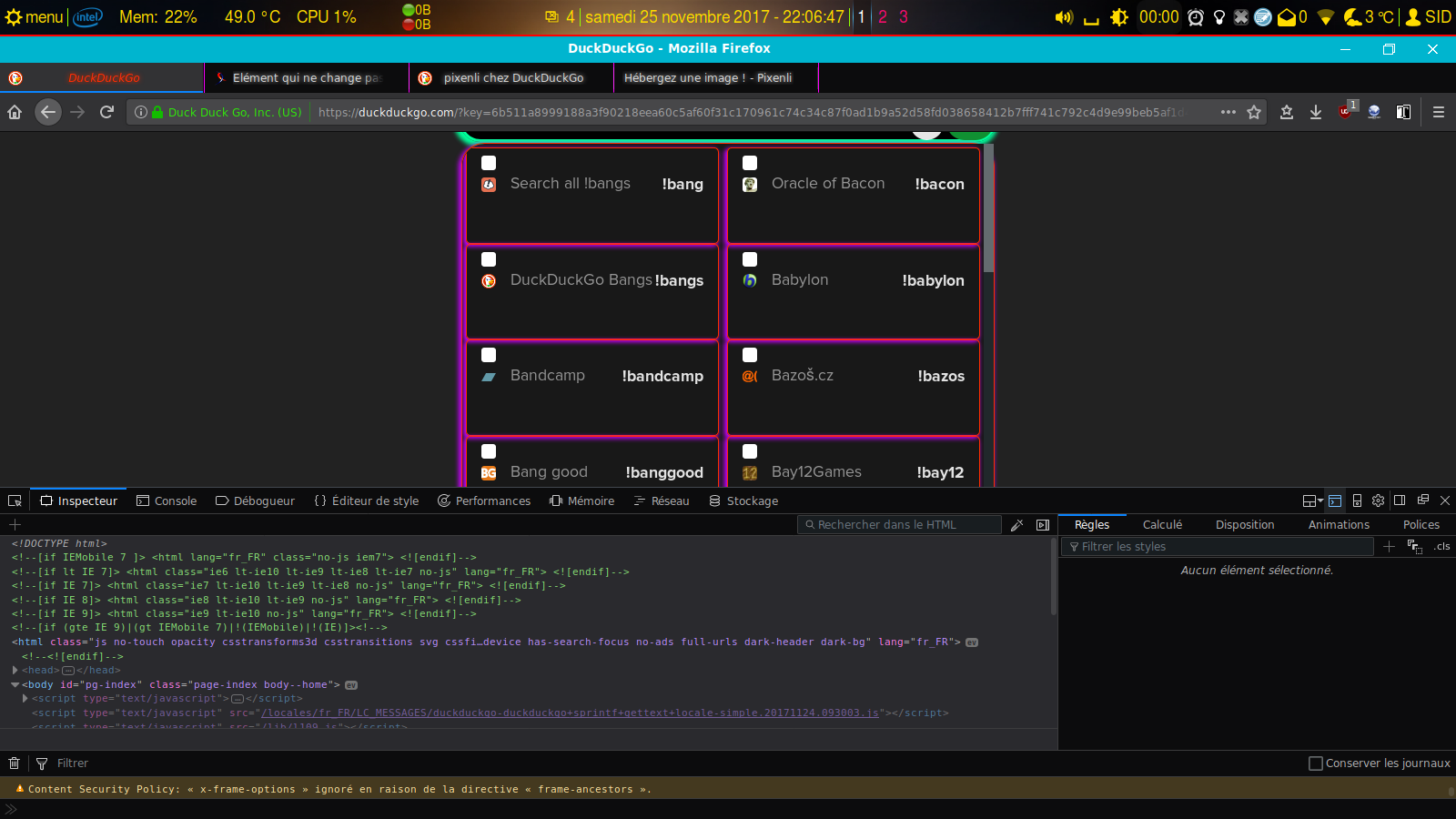
Task: Reload the page with the refresh icon
Action: (106, 112)
